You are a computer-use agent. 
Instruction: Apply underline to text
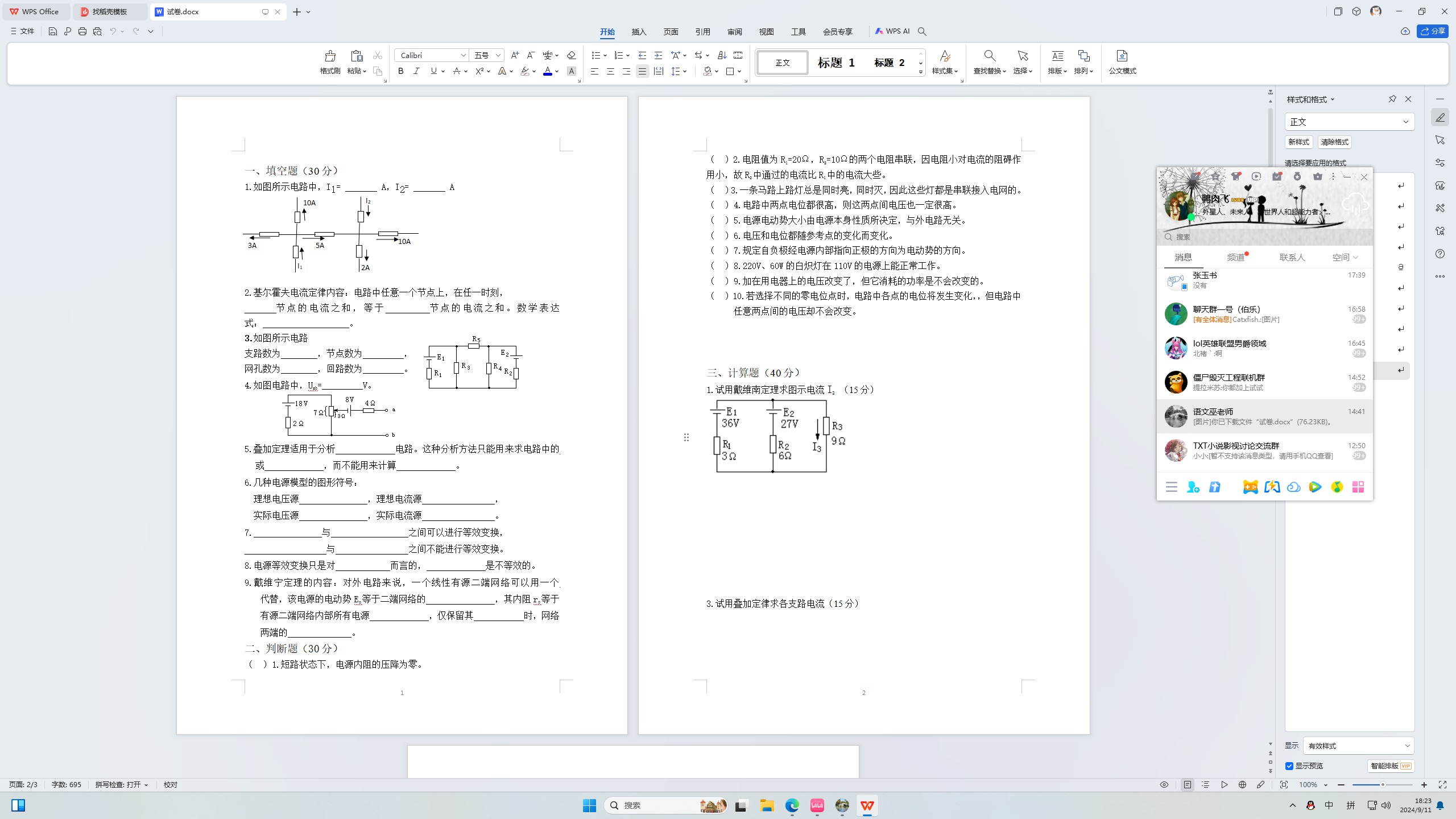click(433, 71)
